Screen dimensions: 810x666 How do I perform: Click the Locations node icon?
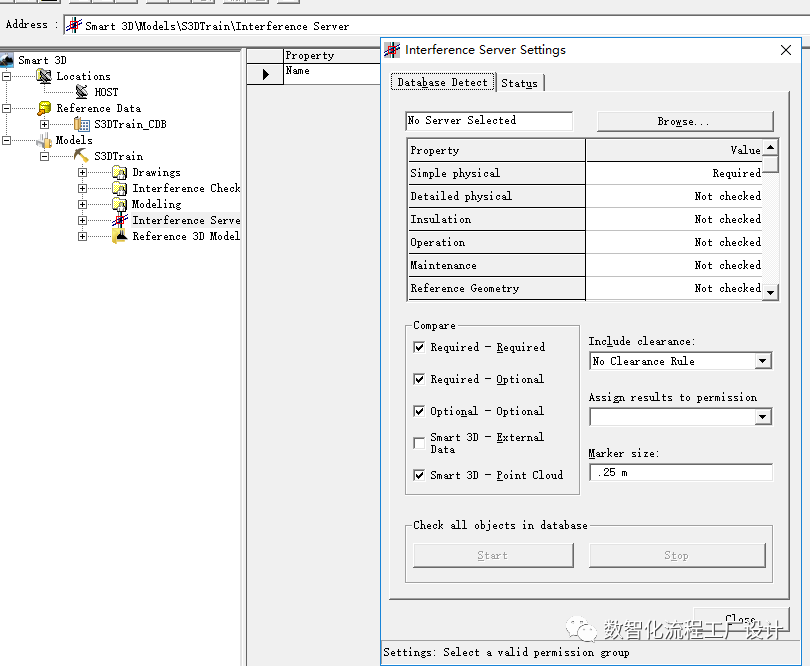[x=44, y=76]
